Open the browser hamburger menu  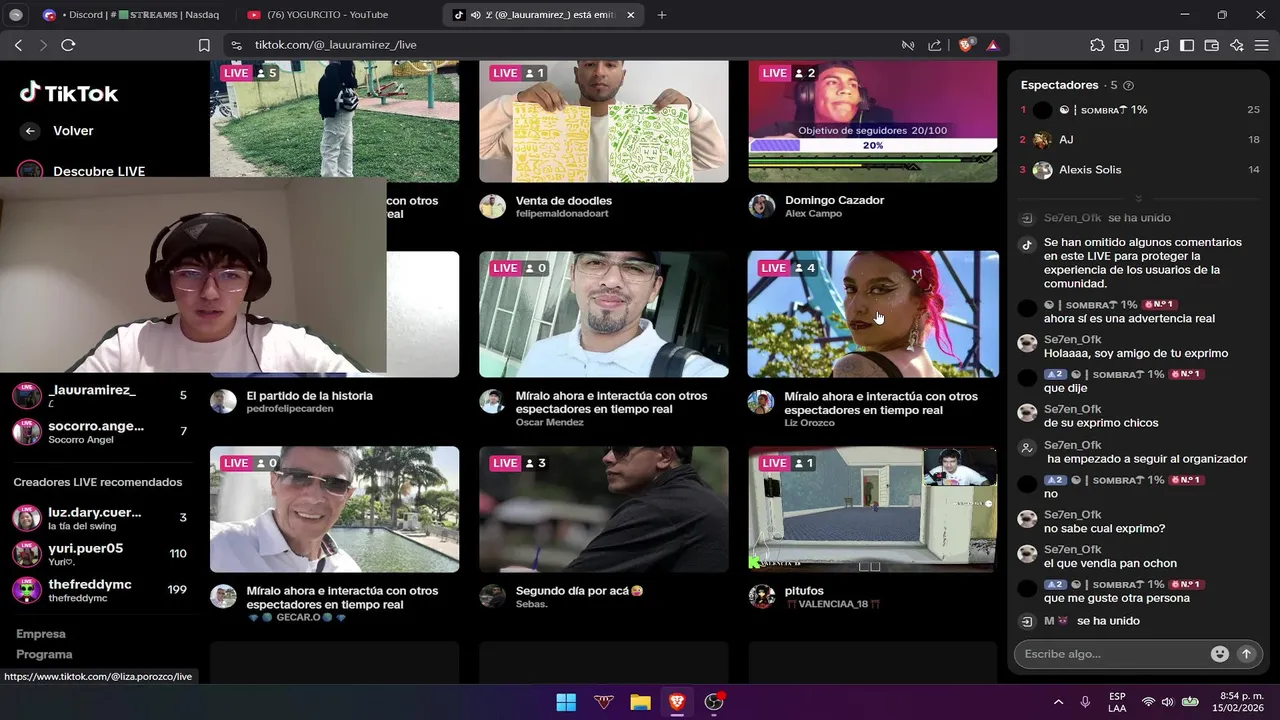pyautogui.click(x=1261, y=45)
